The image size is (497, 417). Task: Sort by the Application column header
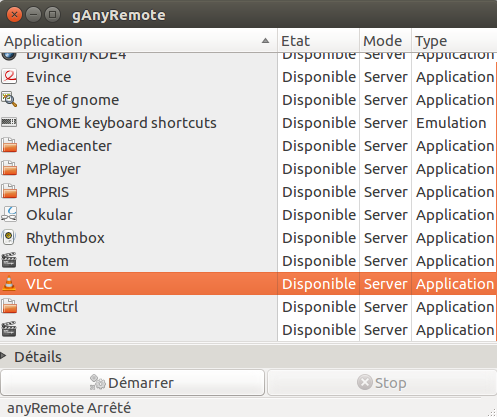[138, 41]
